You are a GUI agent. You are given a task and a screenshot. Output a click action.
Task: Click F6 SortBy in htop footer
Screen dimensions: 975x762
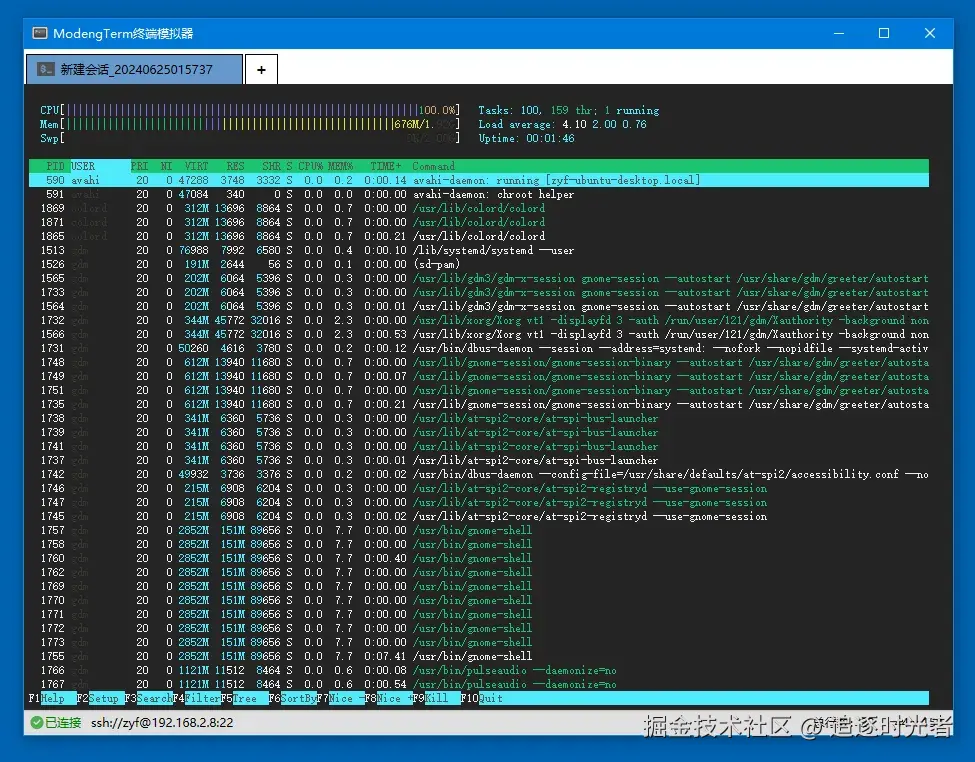pos(292,698)
